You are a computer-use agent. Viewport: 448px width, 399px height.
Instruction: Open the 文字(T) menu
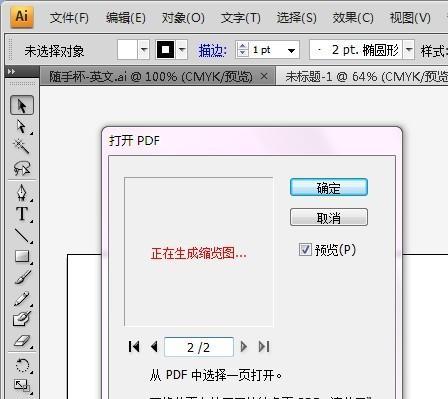240,17
